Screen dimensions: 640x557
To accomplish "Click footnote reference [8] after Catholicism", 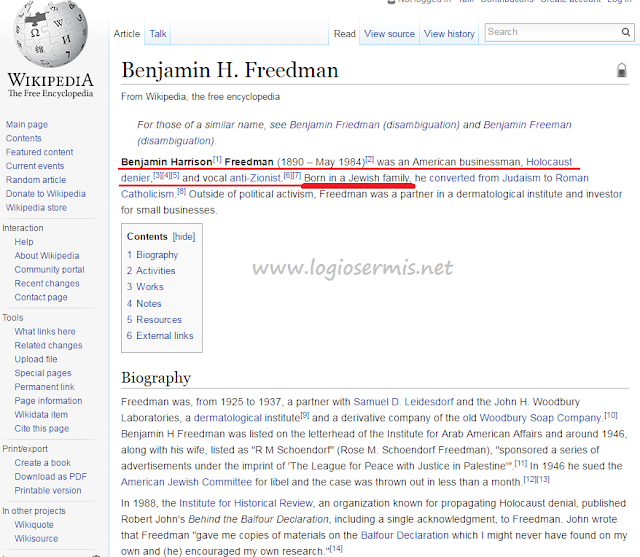I will coord(181,191).
